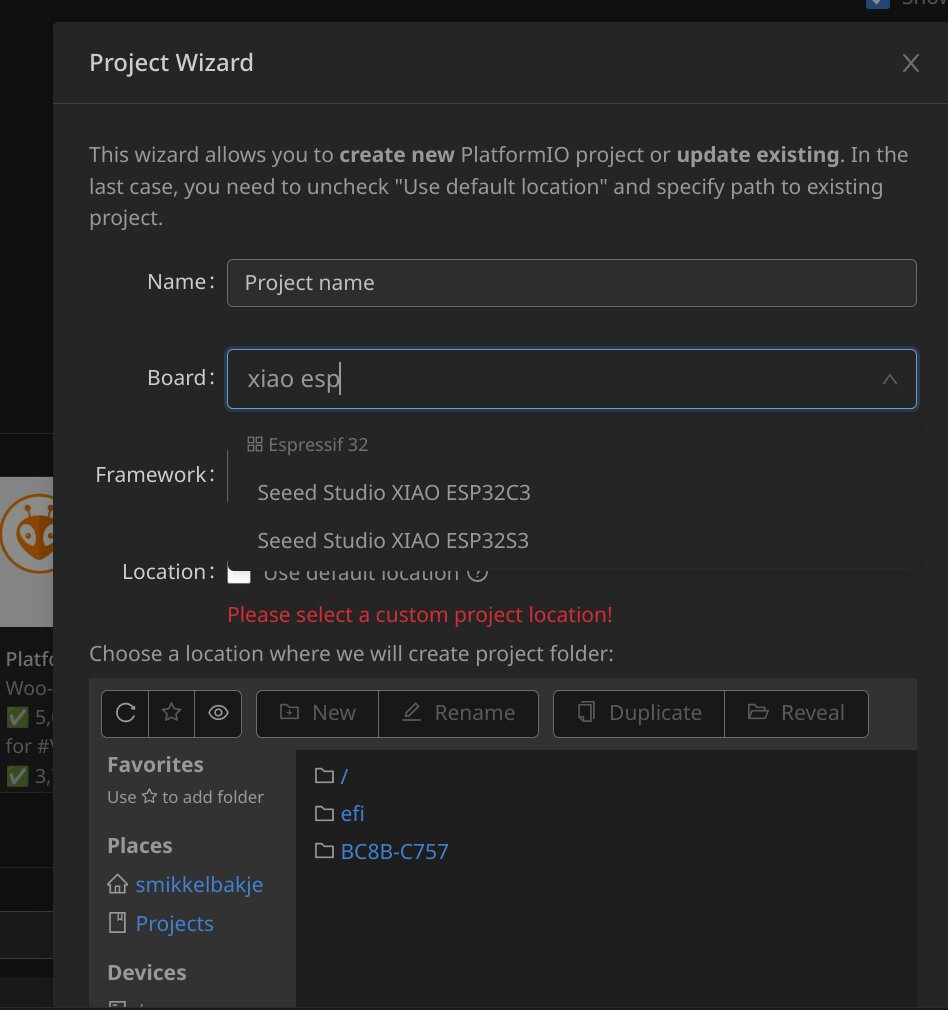Go to smikkelbakje home folder
This screenshot has width=948, height=1010.
(x=199, y=884)
